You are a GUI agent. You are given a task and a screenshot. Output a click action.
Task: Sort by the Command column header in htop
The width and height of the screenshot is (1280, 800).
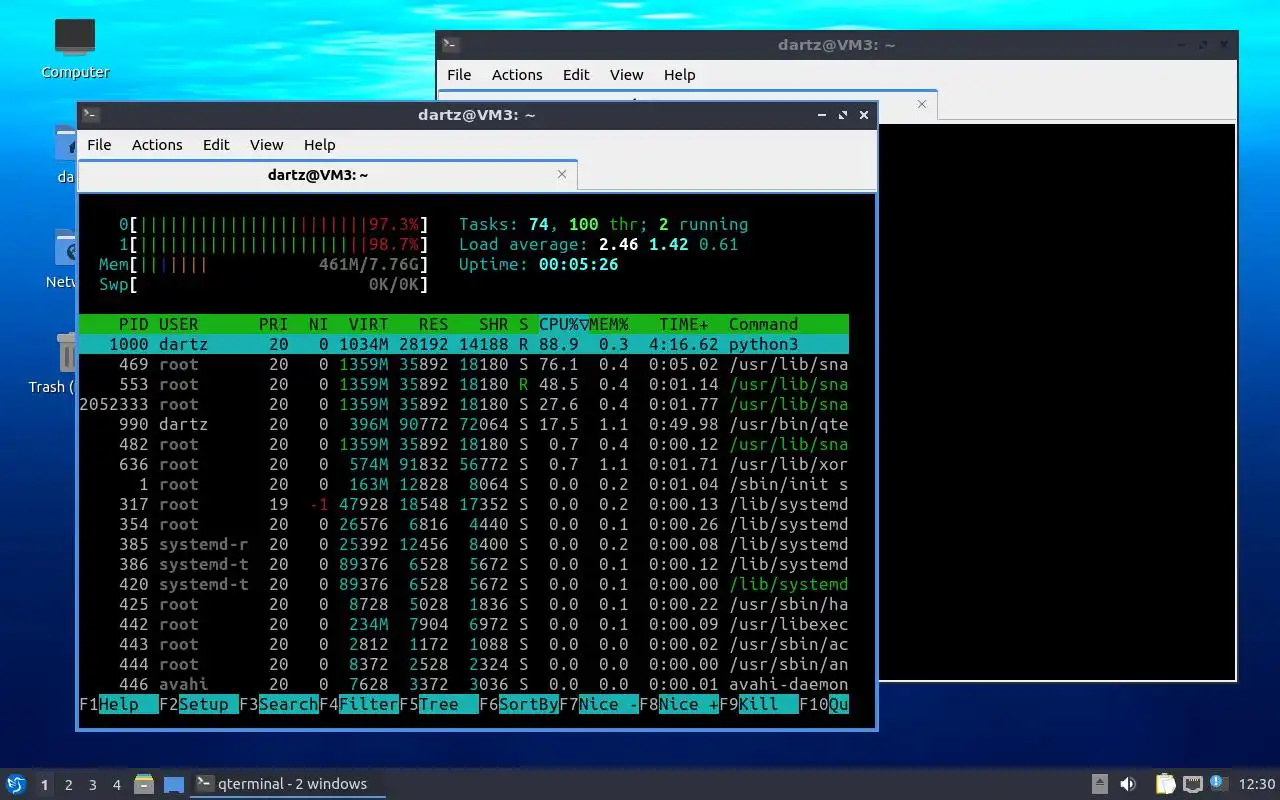pos(764,324)
